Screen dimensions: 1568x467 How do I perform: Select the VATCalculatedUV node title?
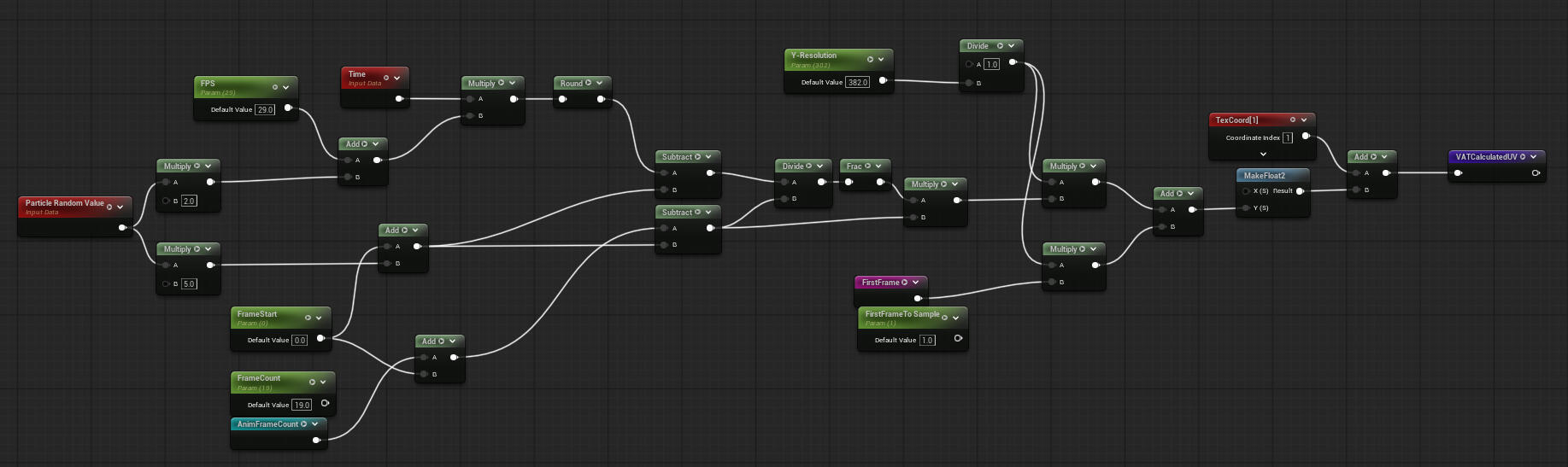pos(1486,156)
